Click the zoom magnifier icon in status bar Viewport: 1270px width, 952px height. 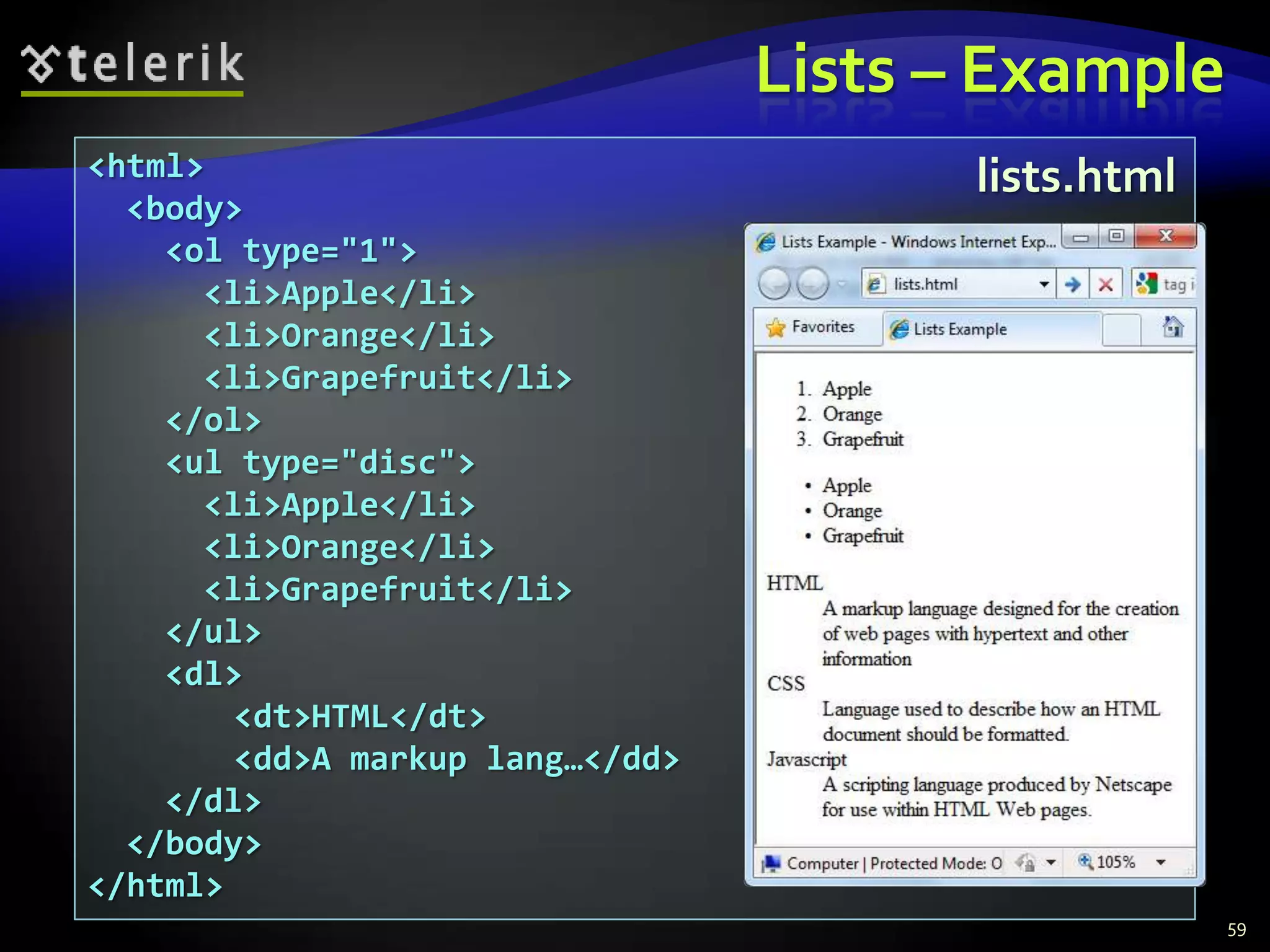coord(1085,861)
